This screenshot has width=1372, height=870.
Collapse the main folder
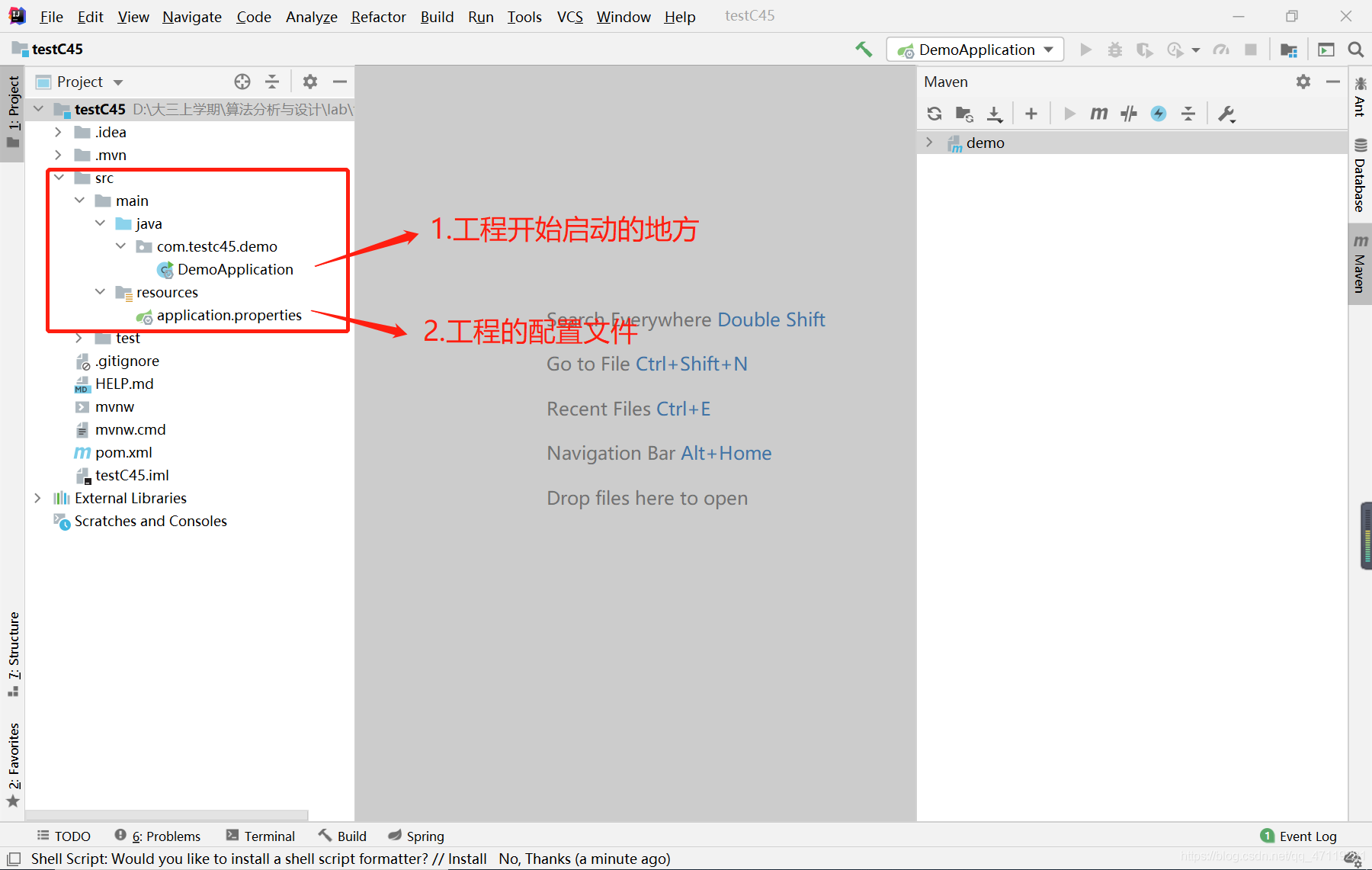click(x=79, y=201)
